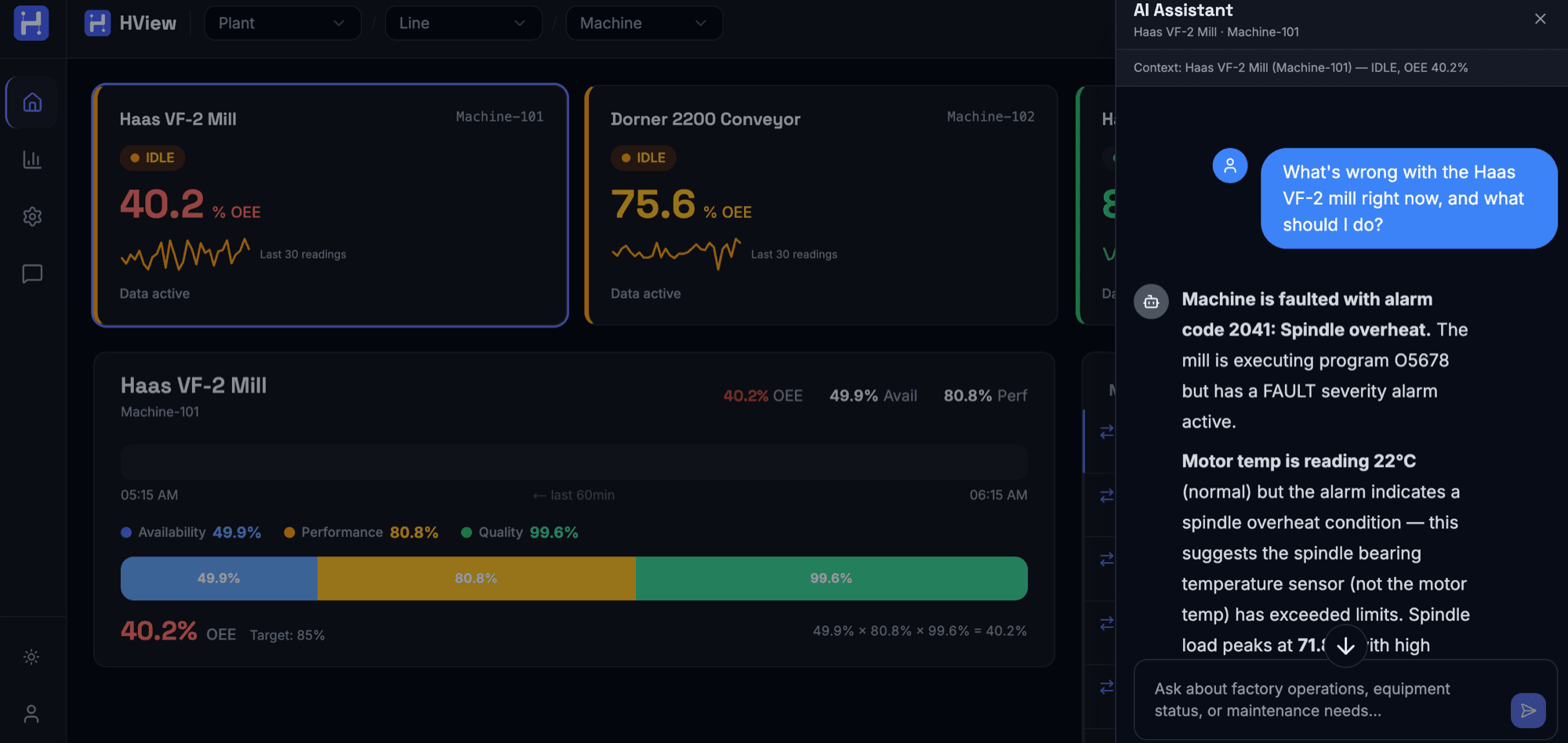The width and height of the screenshot is (1568, 743).
Task: Select the Haas VF-2 Mill machine card title
Action: [x=178, y=119]
